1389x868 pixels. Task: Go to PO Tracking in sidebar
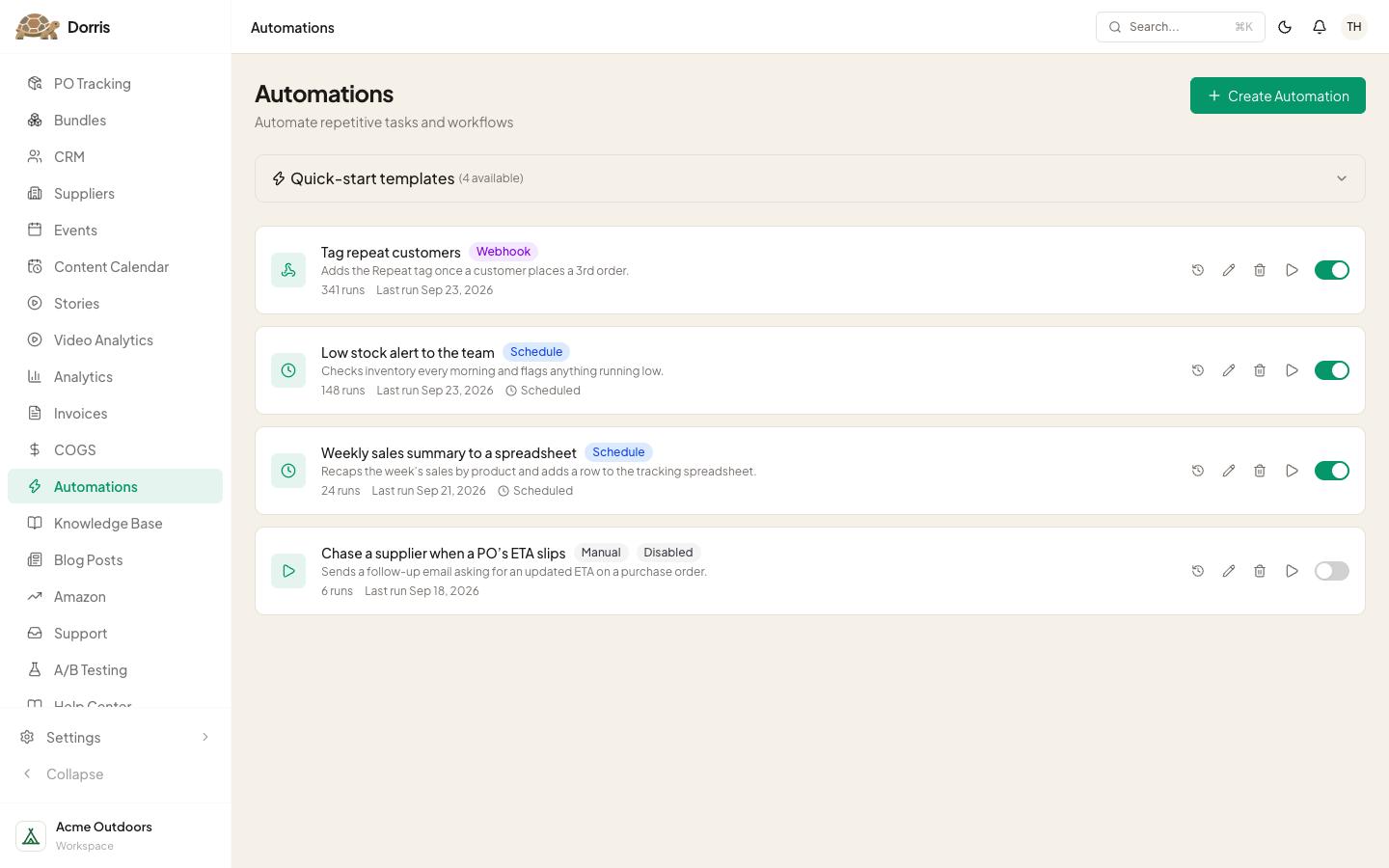[x=116, y=83]
